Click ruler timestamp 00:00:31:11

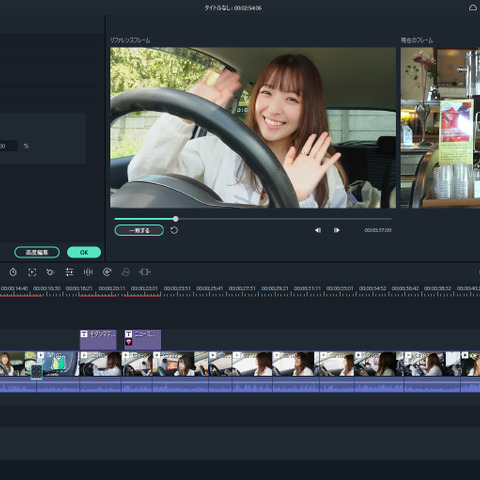coord(307,288)
